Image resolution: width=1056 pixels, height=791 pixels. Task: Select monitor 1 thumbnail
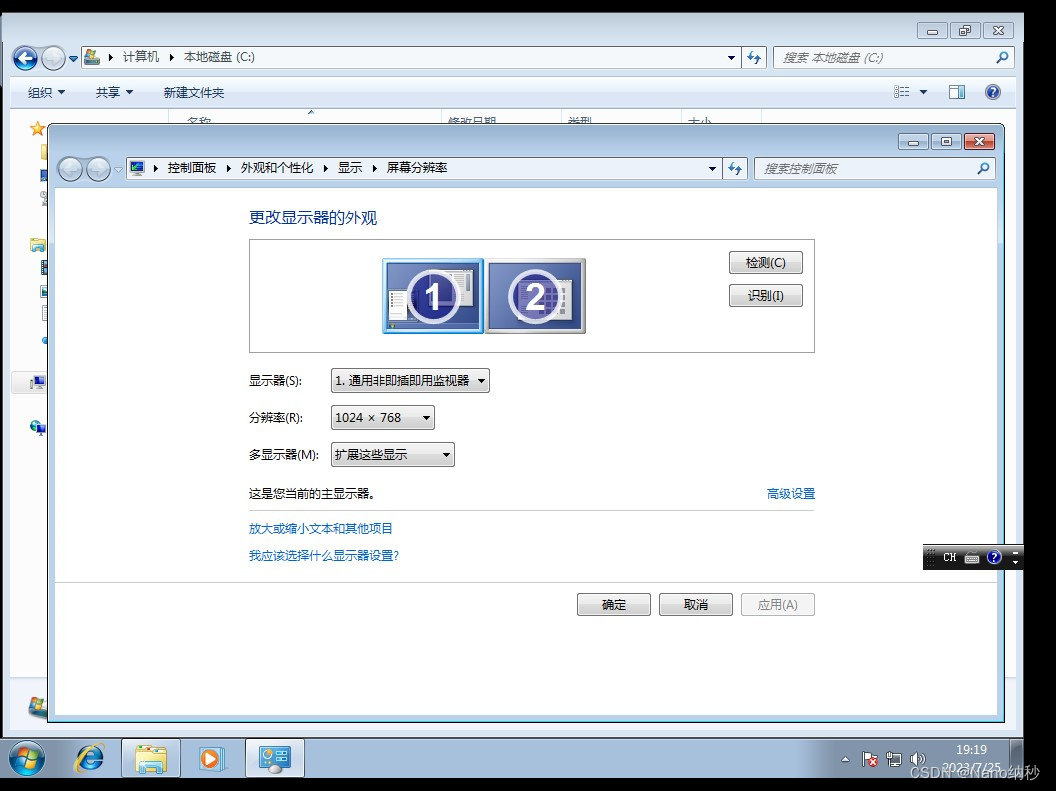[x=433, y=296]
